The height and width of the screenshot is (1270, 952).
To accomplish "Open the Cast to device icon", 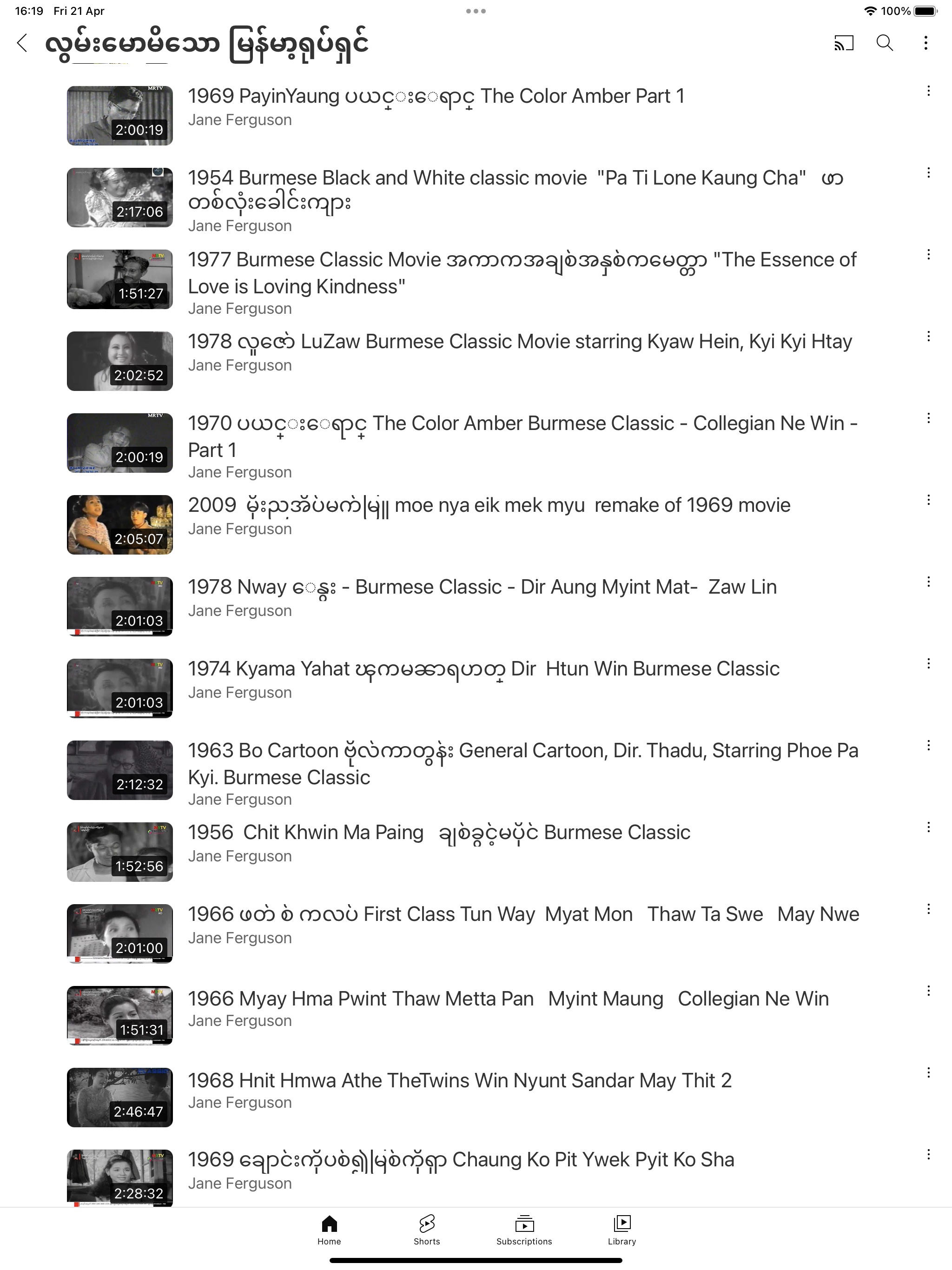I will [x=844, y=43].
